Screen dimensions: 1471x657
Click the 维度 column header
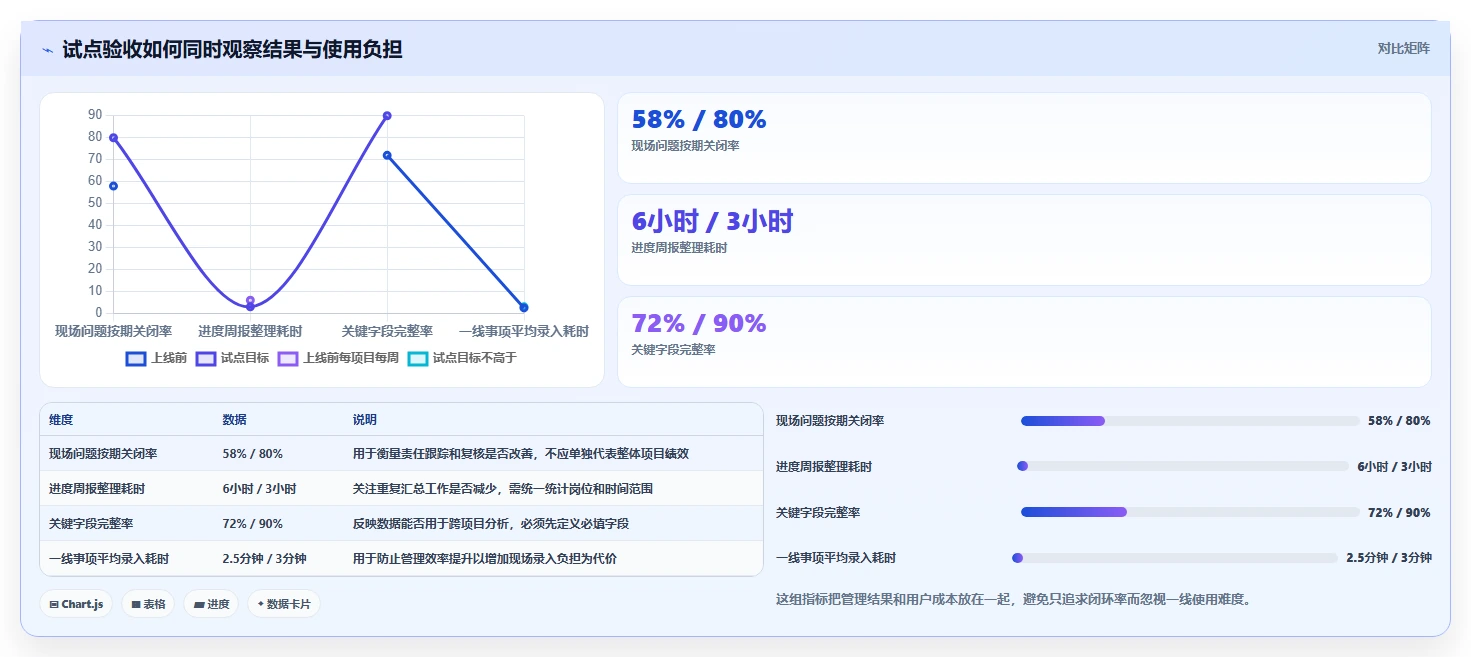tap(61, 420)
